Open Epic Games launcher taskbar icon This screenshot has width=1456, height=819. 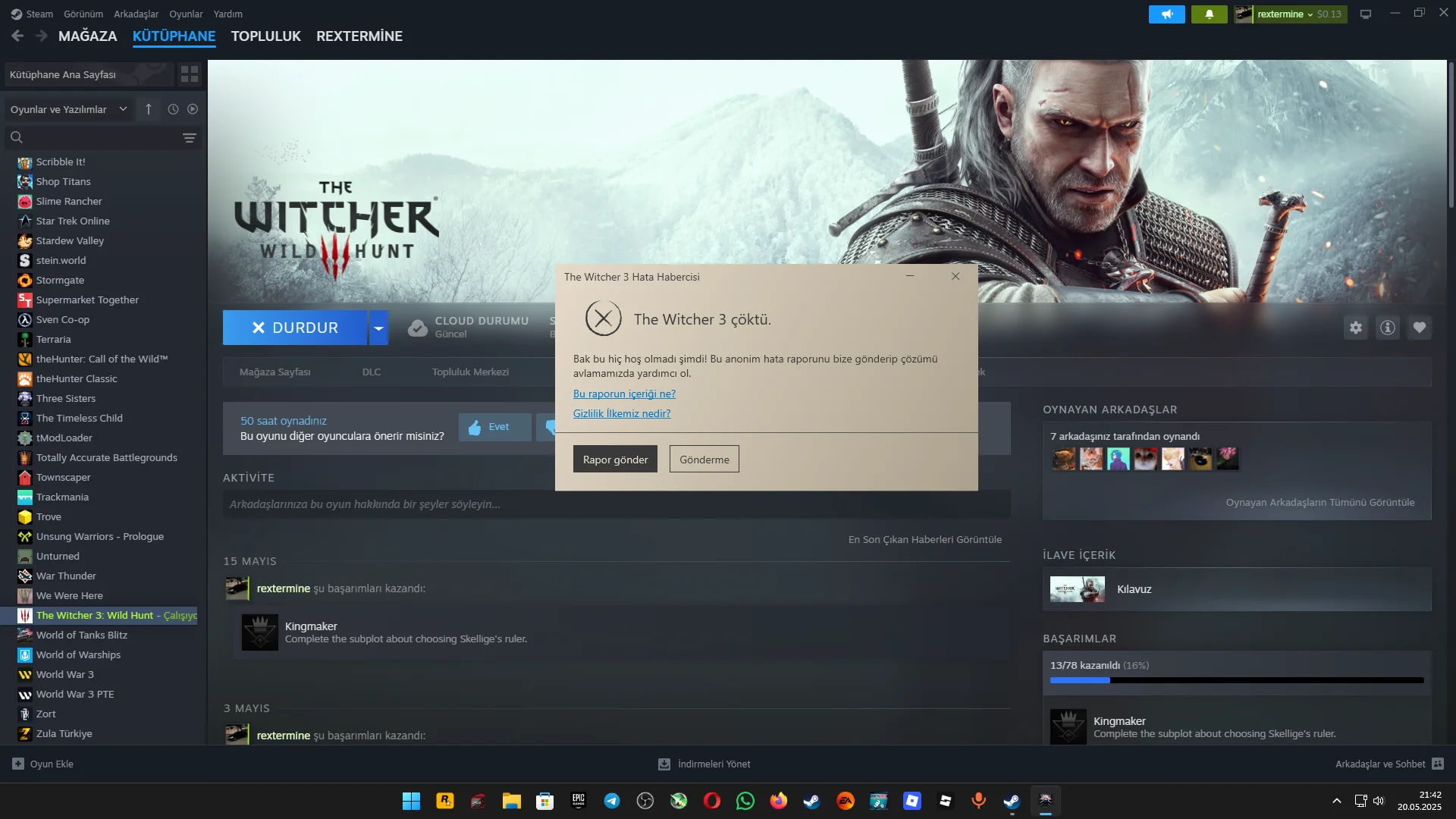[x=579, y=801]
